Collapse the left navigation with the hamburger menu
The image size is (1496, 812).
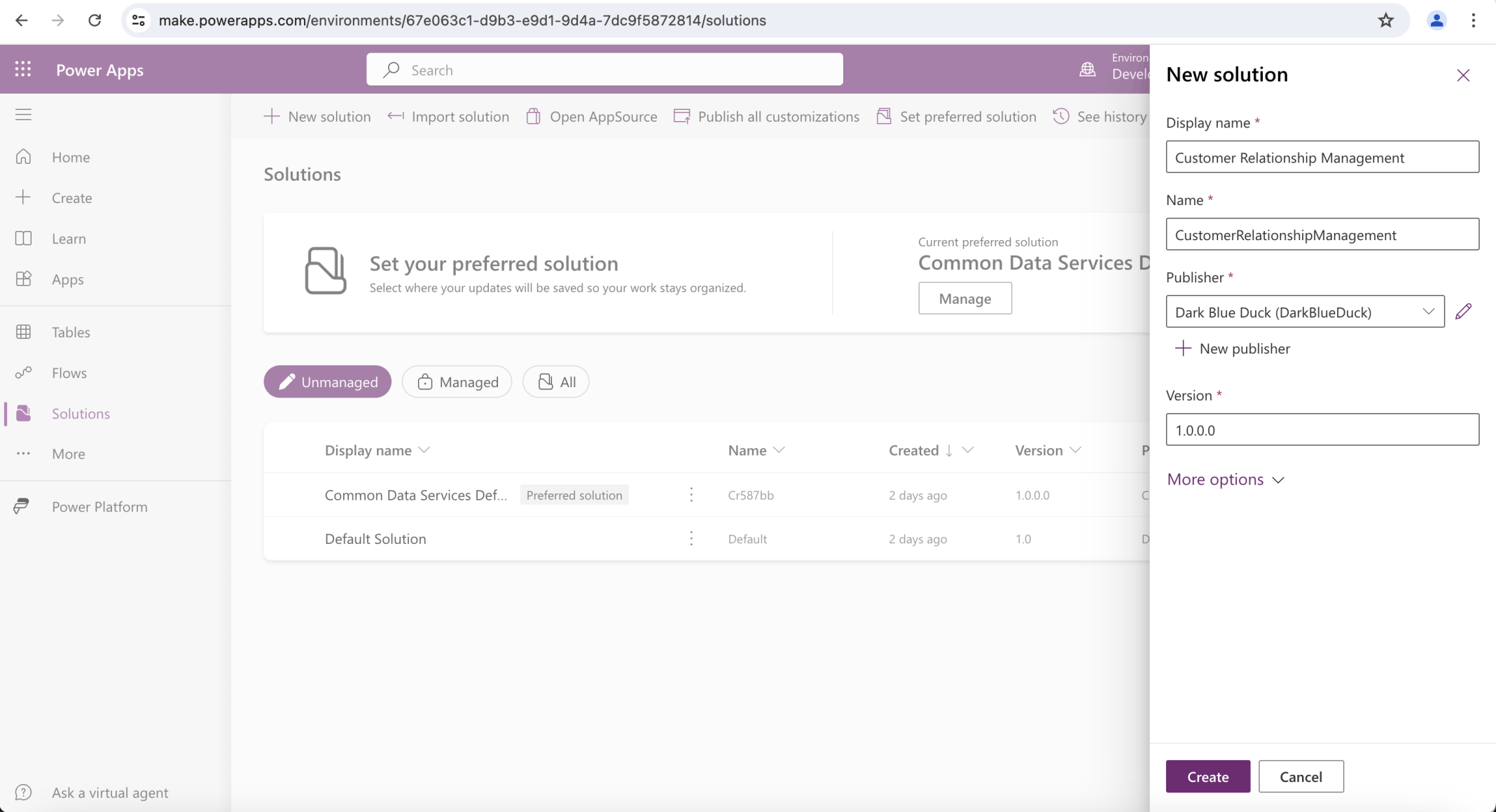coord(24,113)
